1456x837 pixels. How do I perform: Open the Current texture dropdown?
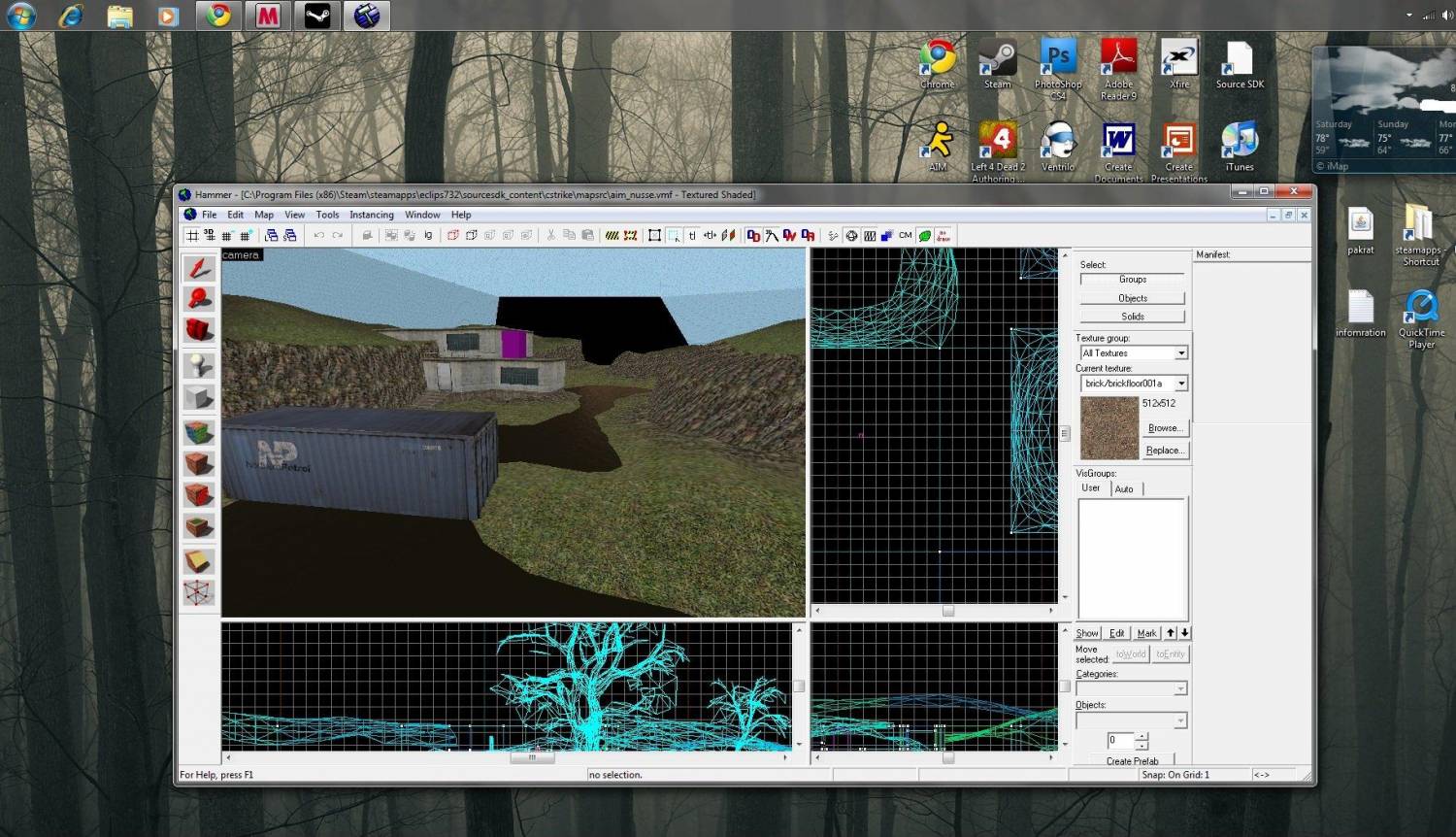(1180, 384)
